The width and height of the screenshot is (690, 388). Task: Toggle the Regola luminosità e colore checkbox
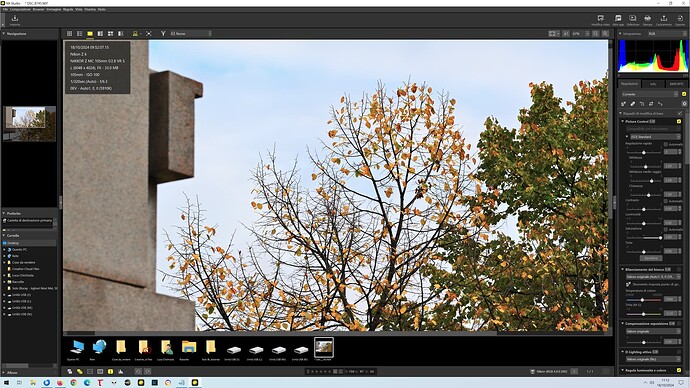click(x=679, y=370)
